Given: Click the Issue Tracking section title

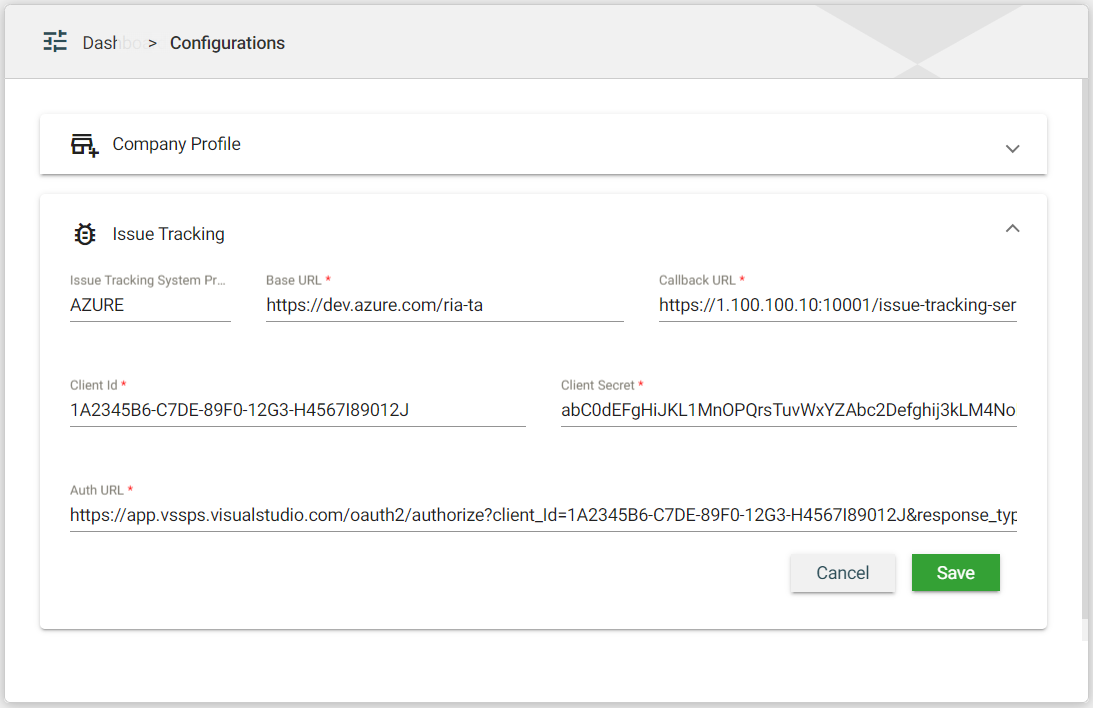Looking at the screenshot, I should pos(168,234).
